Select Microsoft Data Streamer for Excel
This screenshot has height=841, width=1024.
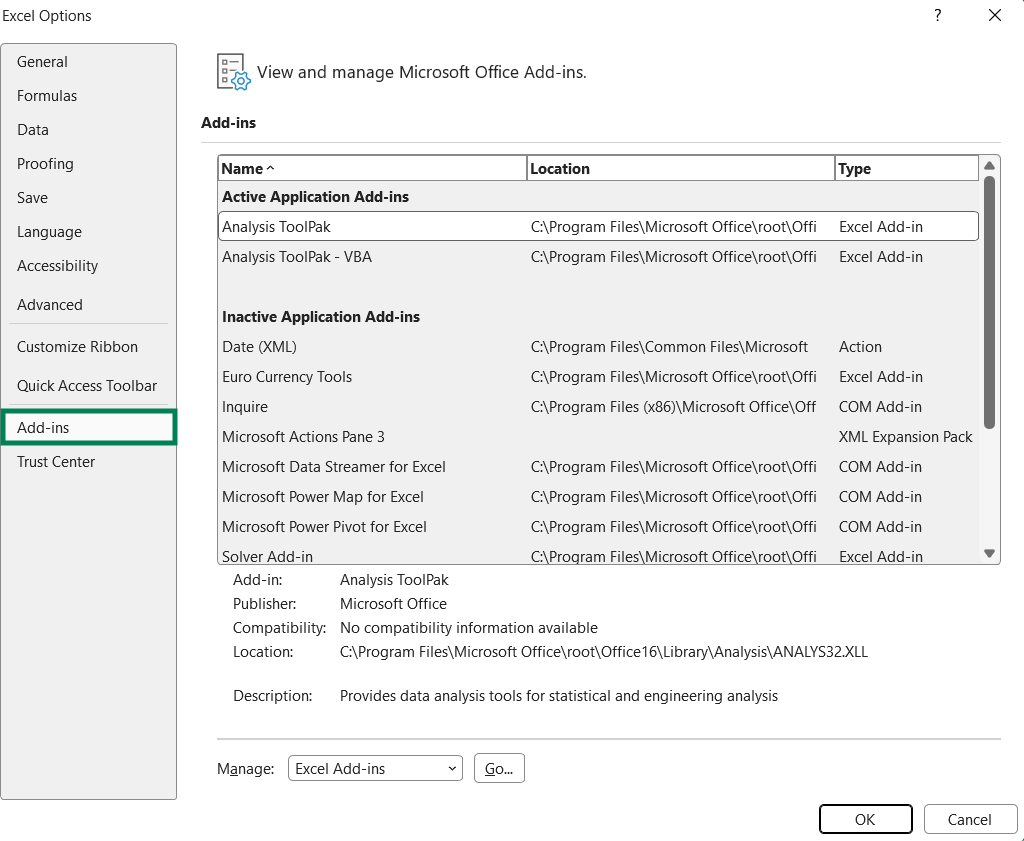click(598, 466)
